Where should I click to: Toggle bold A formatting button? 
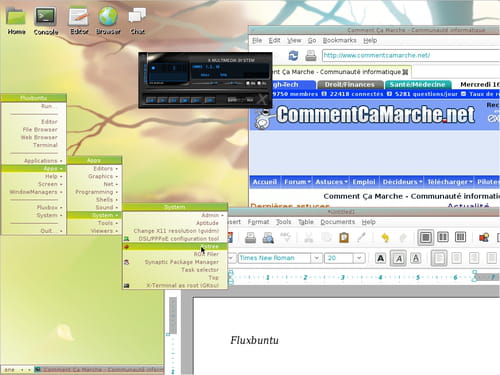(x=380, y=258)
